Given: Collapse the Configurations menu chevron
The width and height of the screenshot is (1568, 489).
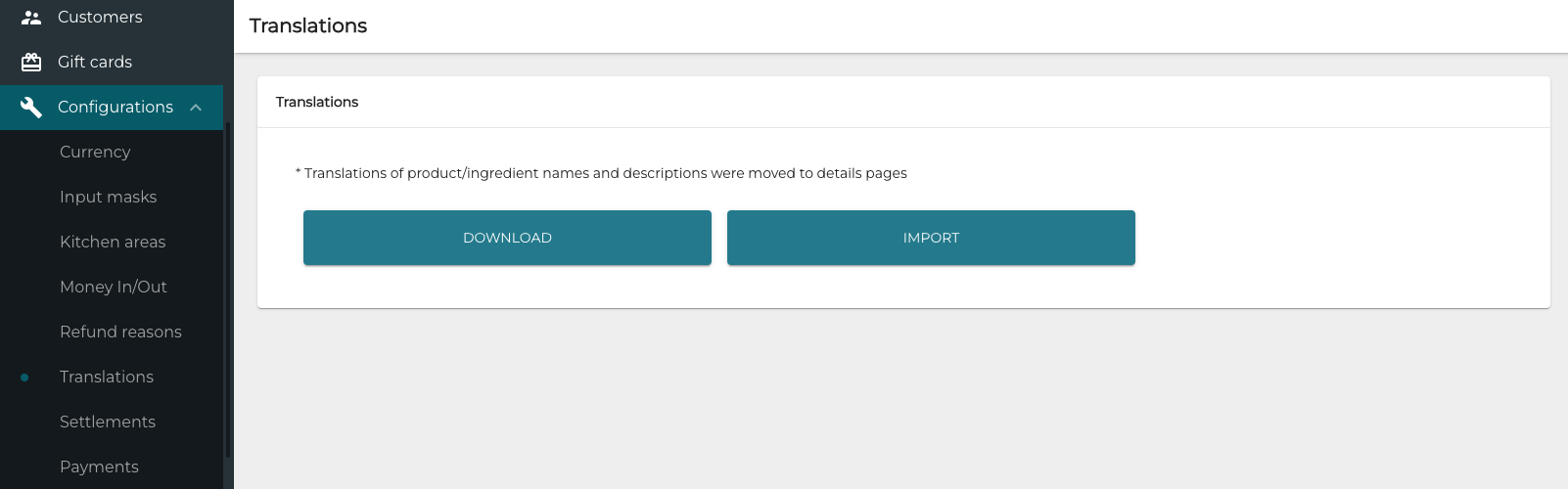Looking at the screenshot, I should [x=196, y=108].
